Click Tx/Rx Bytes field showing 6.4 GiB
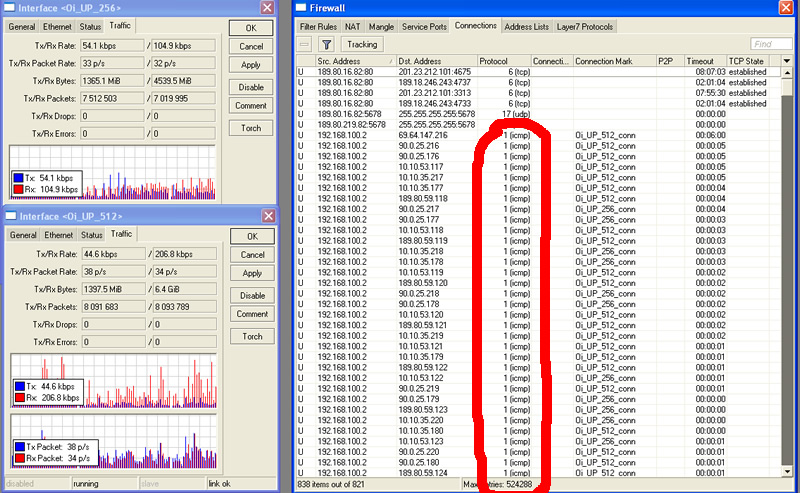The height and width of the screenshot is (493, 800). (185, 289)
